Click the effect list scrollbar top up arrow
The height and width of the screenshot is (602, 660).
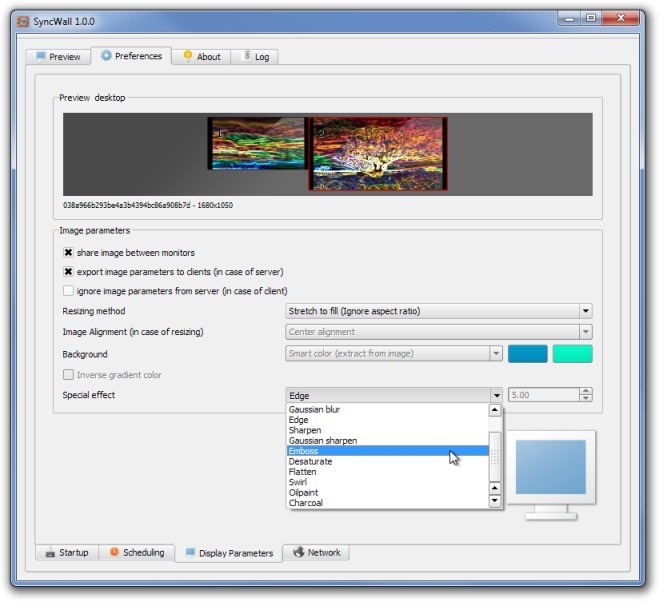tap(495, 410)
